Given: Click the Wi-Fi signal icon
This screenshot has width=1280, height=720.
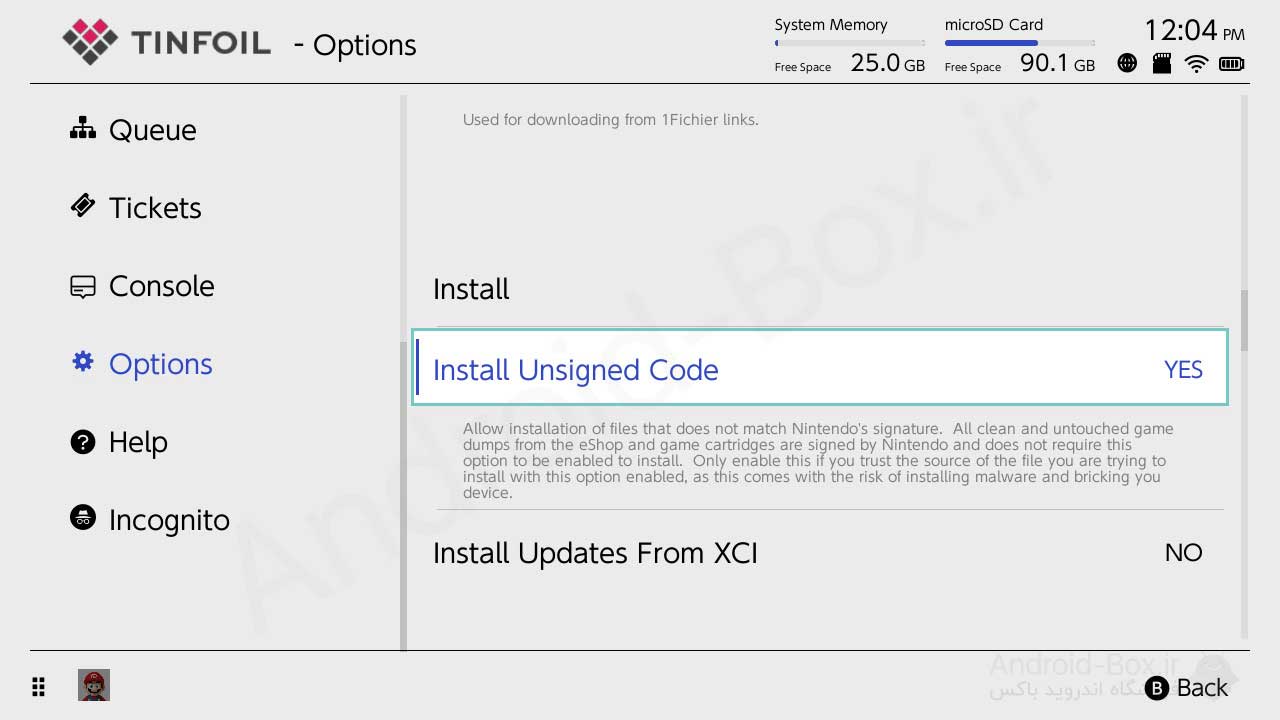Looking at the screenshot, I should coord(1196,64).
